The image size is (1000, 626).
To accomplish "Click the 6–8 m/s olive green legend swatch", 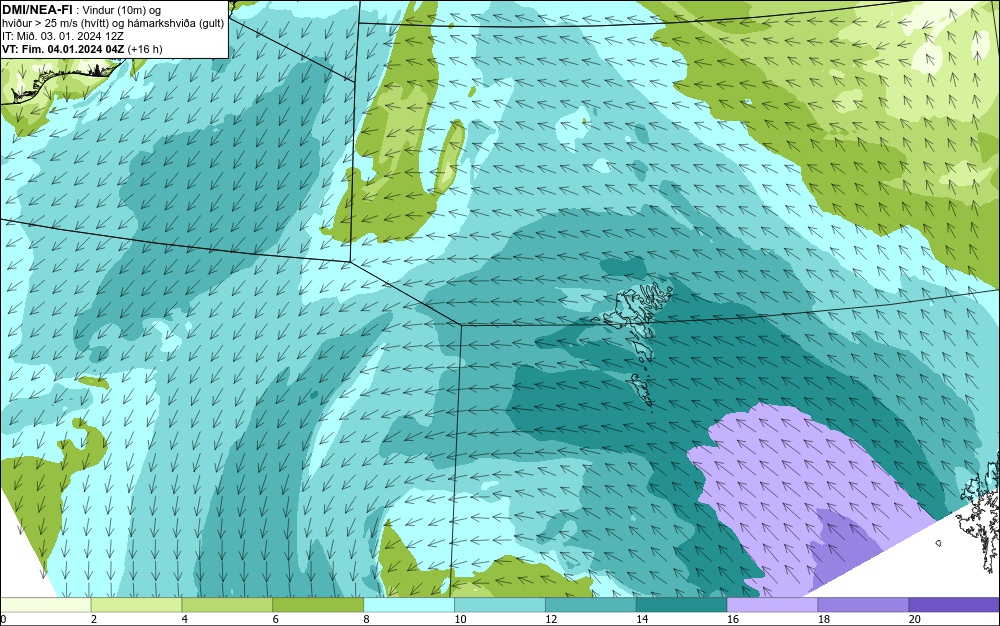I will tap(318, 604).
